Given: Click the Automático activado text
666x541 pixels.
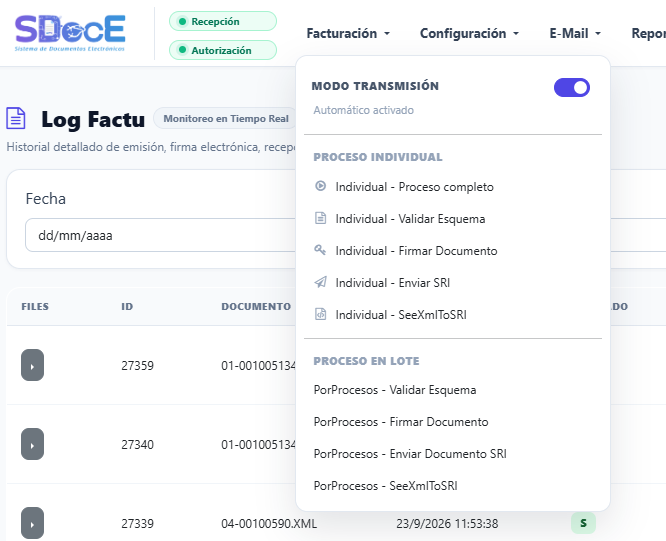Looking at the screenshot, I should click(364, 110).
